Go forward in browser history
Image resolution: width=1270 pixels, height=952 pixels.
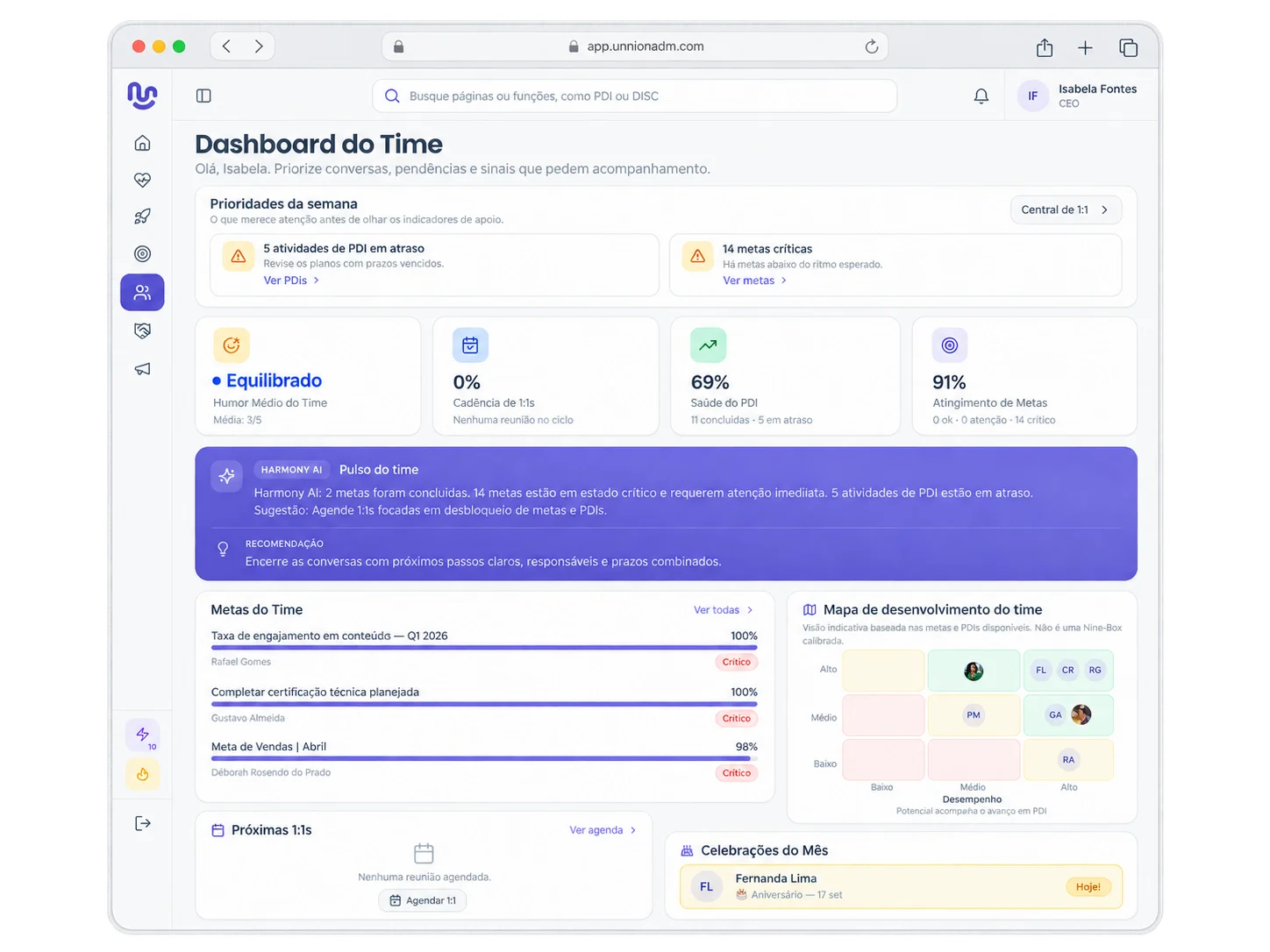pyautogui.click(x=259, y=46)
